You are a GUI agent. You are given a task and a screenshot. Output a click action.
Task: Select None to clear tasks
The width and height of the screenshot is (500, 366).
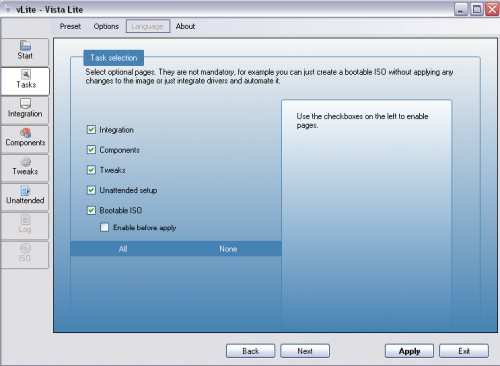[x=228, y=249]
